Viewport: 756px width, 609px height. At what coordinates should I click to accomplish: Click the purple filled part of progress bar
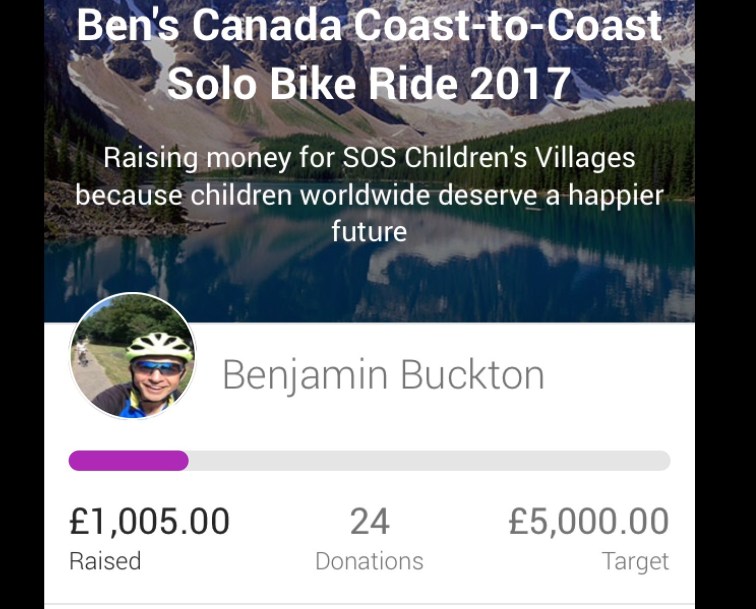(x=128, y=460)
